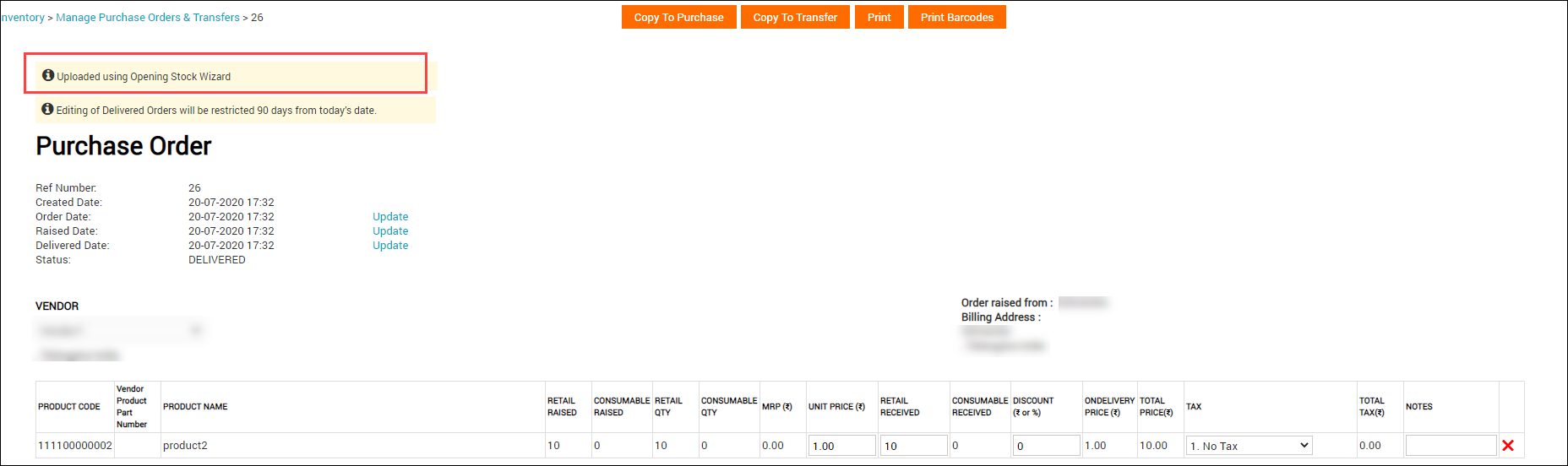Go to Inventory breadcrumb link
1568x466 pixels.
coord(23,17)
